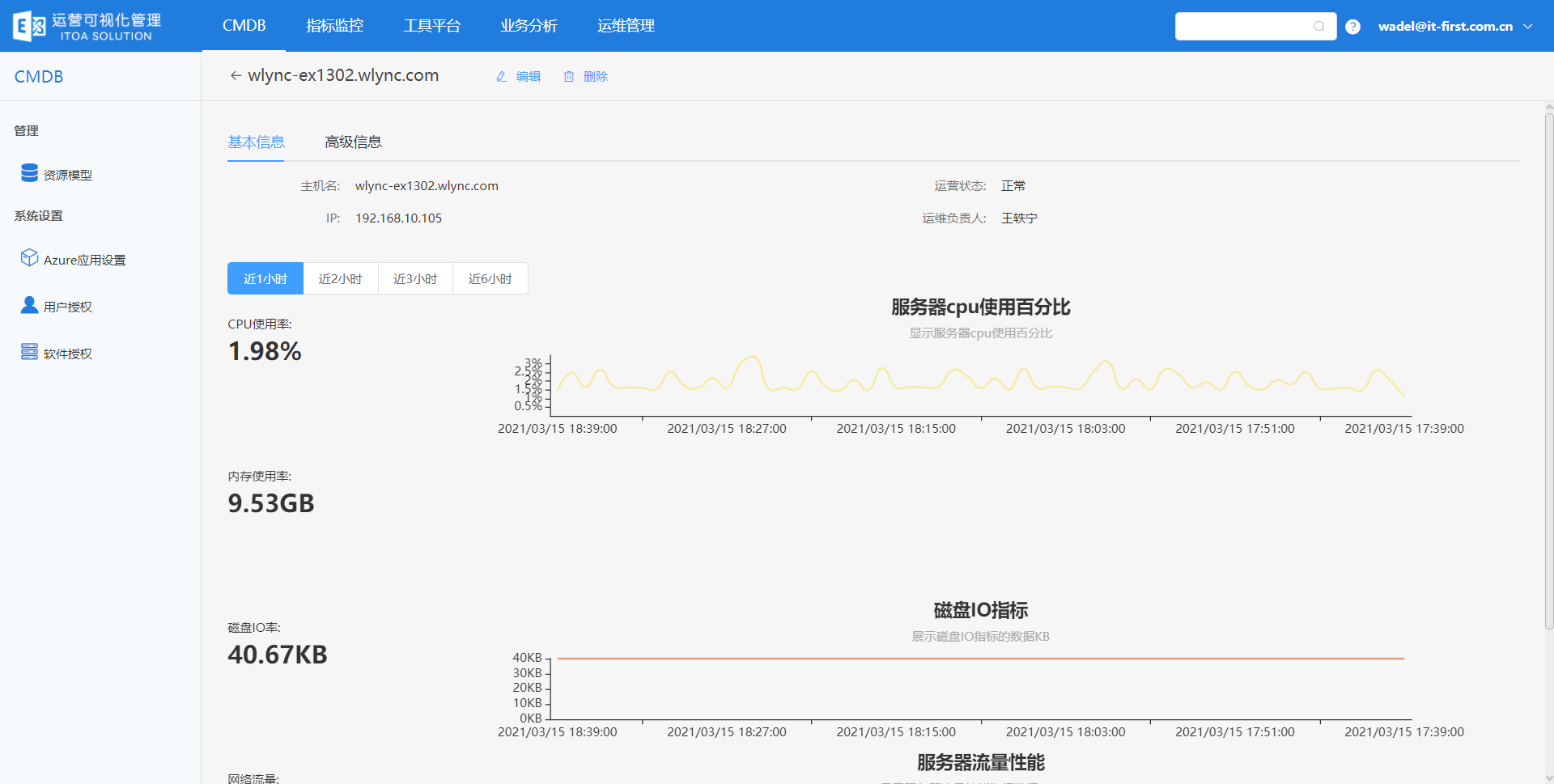The height and width of the screenshot is (784, 1554).
Task: Select the 近6小时 time range
Action: (490, 278)
